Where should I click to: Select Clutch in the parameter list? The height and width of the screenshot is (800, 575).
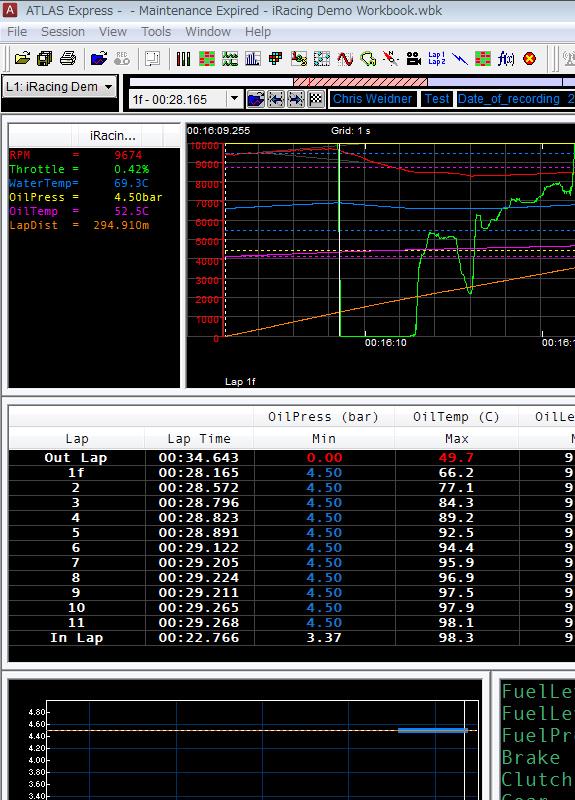click(538, 780)
